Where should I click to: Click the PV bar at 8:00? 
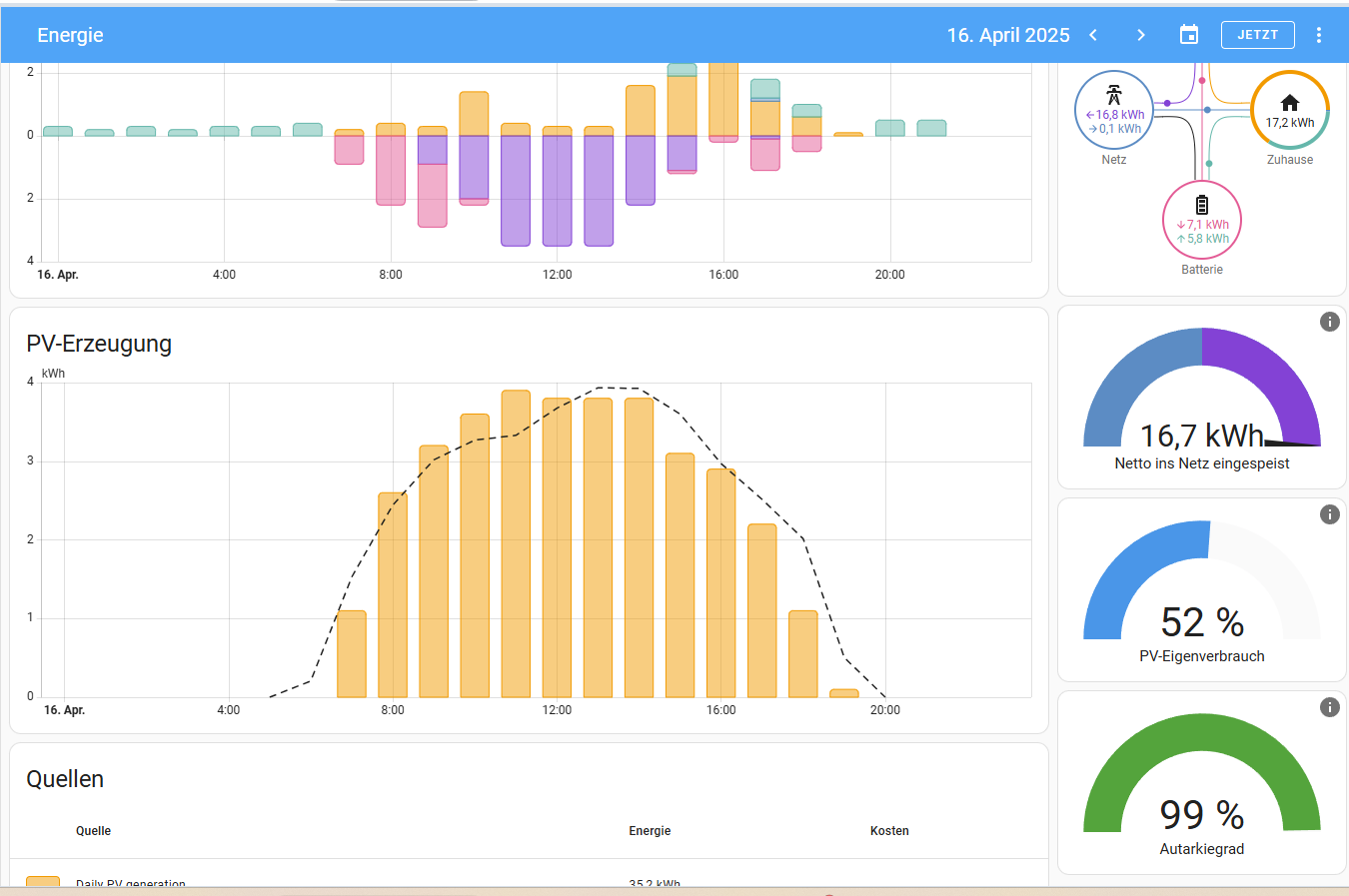(x=393, y=594)
